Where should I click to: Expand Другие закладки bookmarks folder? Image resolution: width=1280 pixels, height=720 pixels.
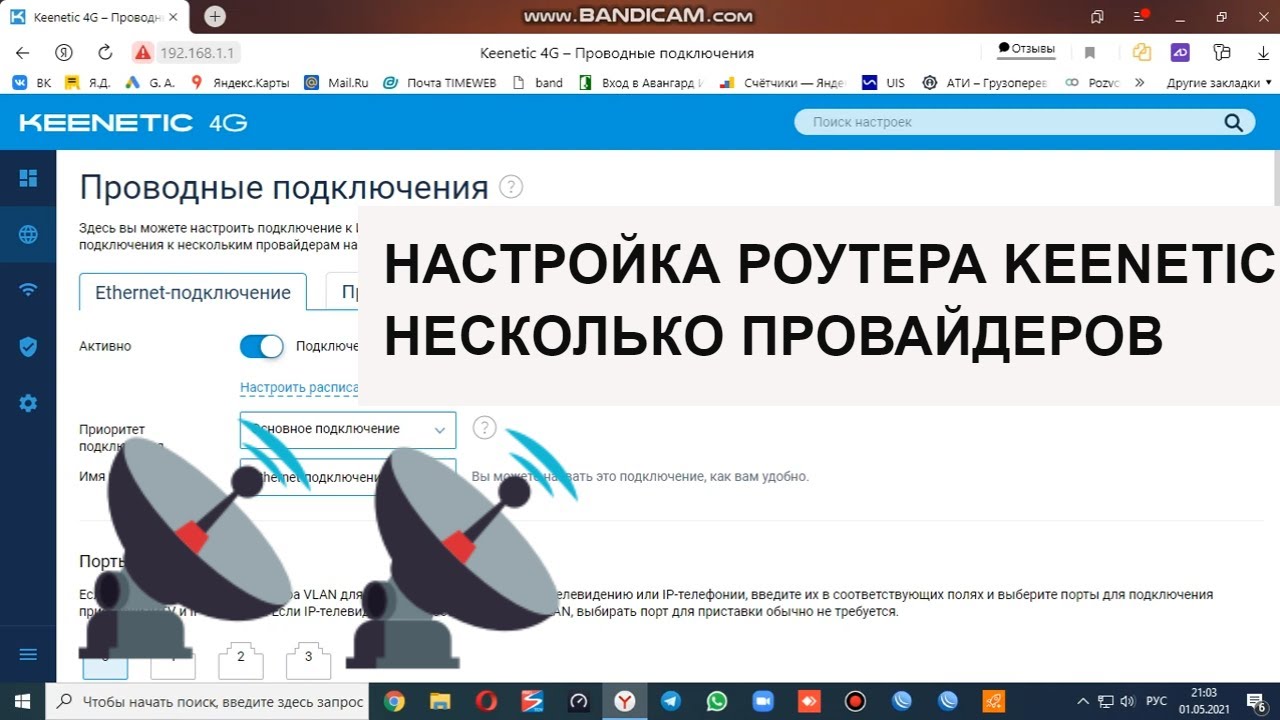coord(1219,83)
